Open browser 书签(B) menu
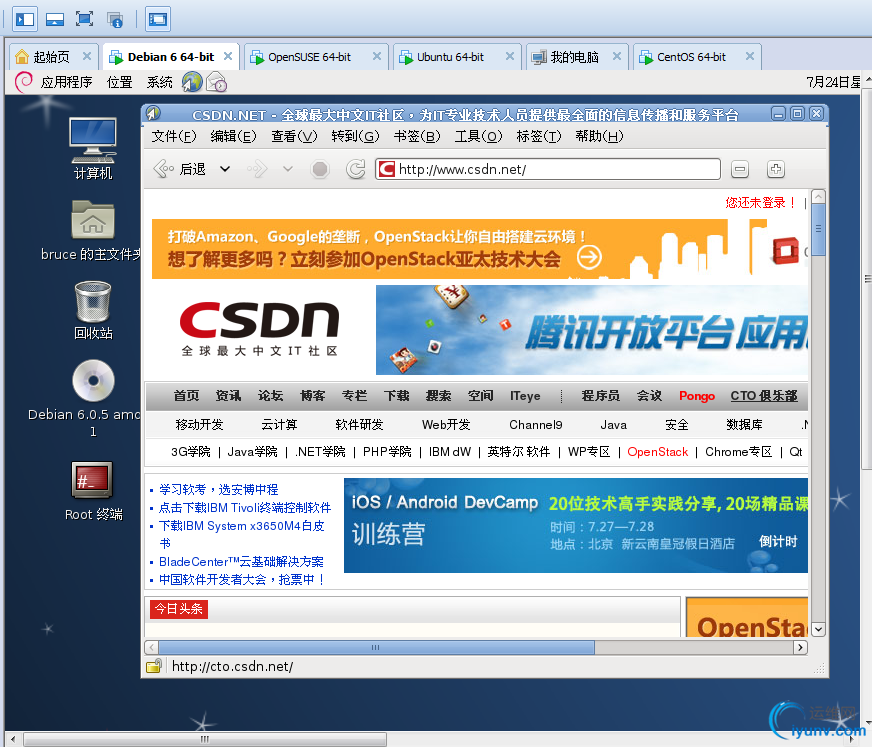This screenshot has height=747, width=872. [x=417, y=136]
